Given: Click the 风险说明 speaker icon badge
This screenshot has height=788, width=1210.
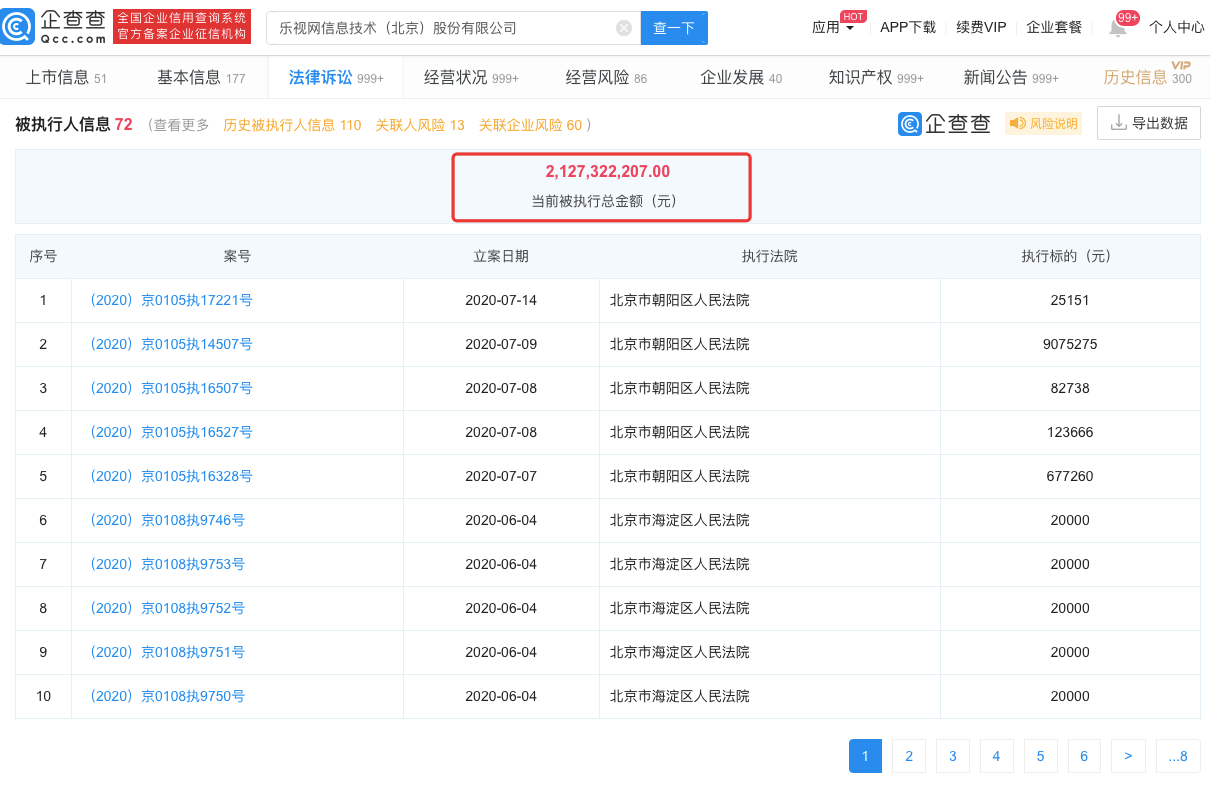Looking at the screenshot, I should (1043, 124).
